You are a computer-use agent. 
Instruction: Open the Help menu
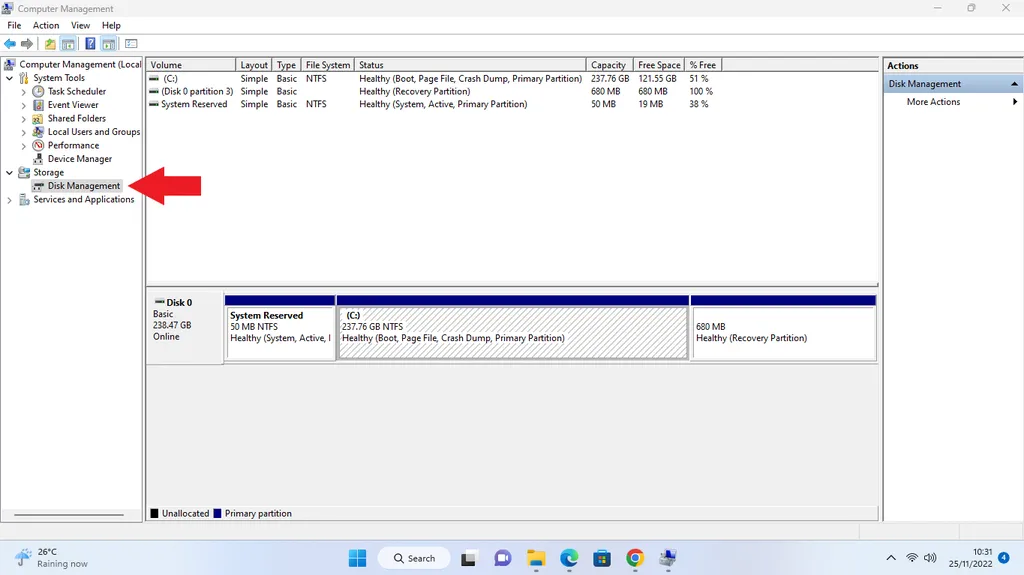(111, 25)
